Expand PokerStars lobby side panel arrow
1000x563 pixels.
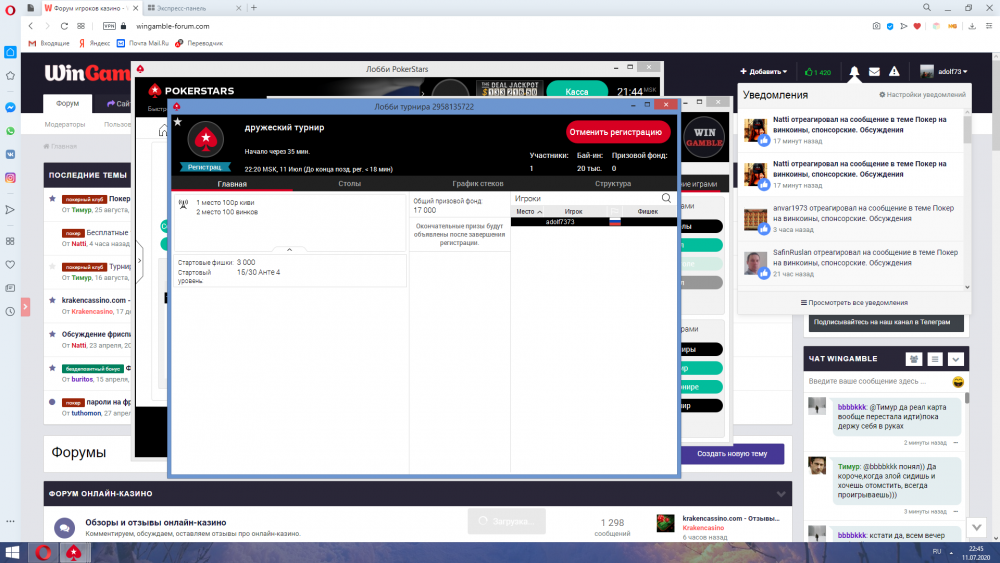pyautogui.click(x=140, y=260)
